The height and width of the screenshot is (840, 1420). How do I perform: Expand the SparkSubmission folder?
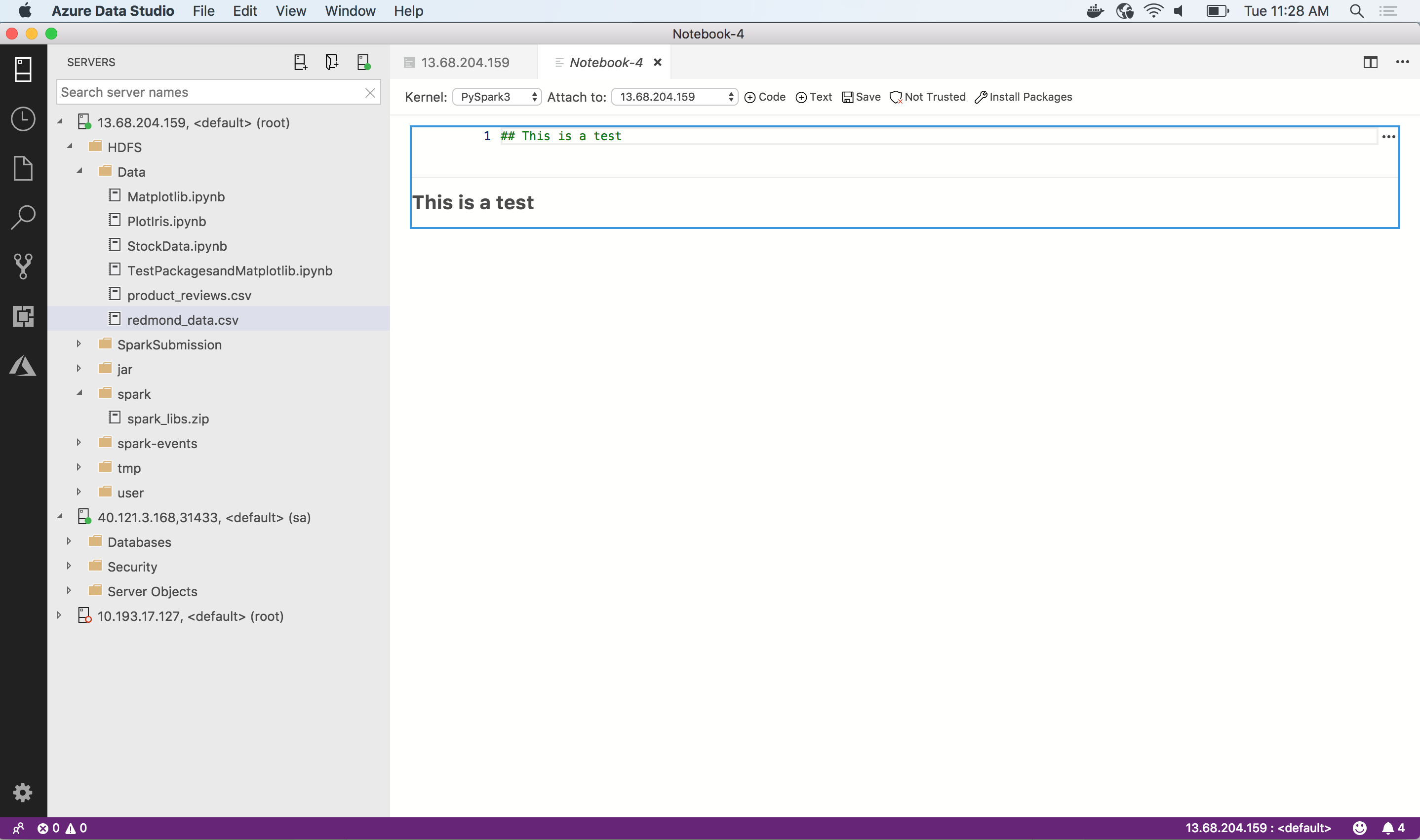pos(79,344)
